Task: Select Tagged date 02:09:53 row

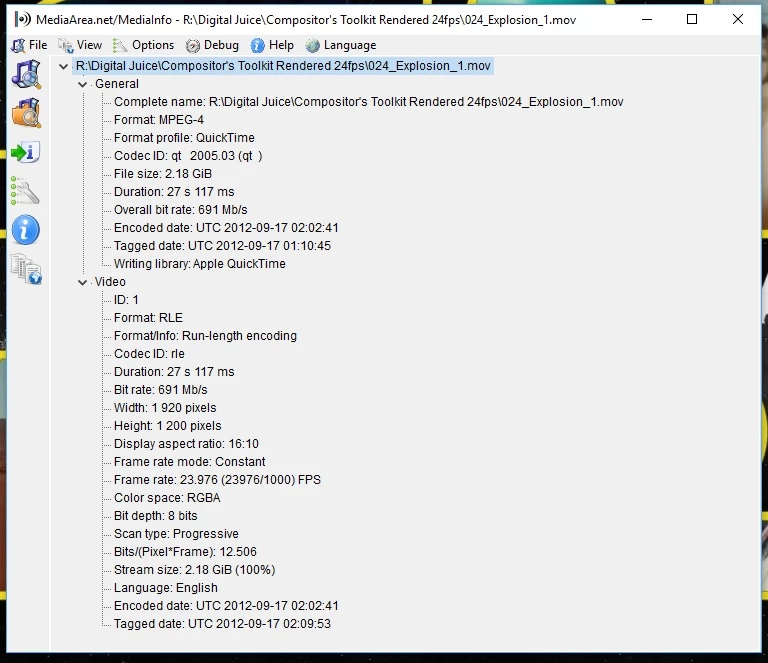Action: coord(222,624)
